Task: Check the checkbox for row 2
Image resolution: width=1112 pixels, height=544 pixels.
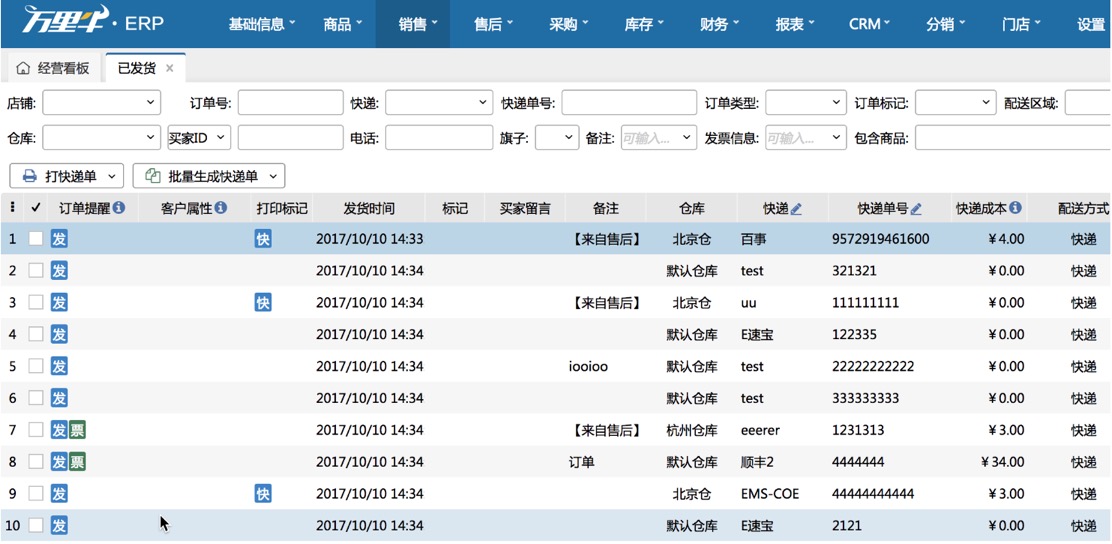Action: tap(35, 271)
